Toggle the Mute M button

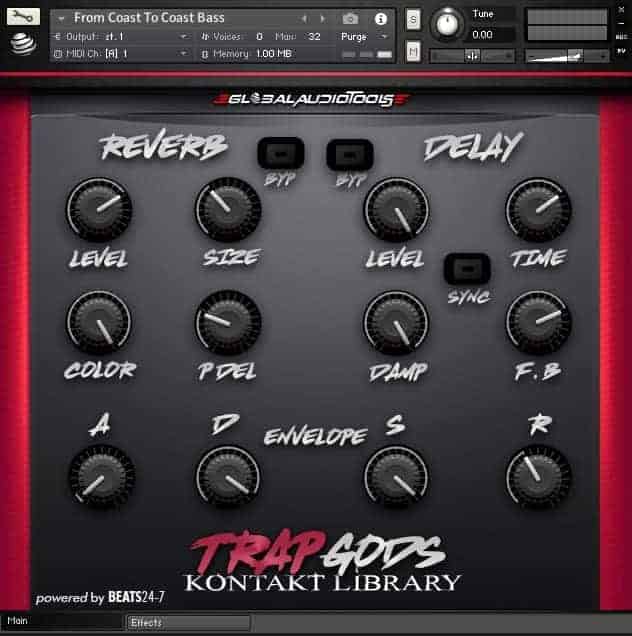coord(413,52)
